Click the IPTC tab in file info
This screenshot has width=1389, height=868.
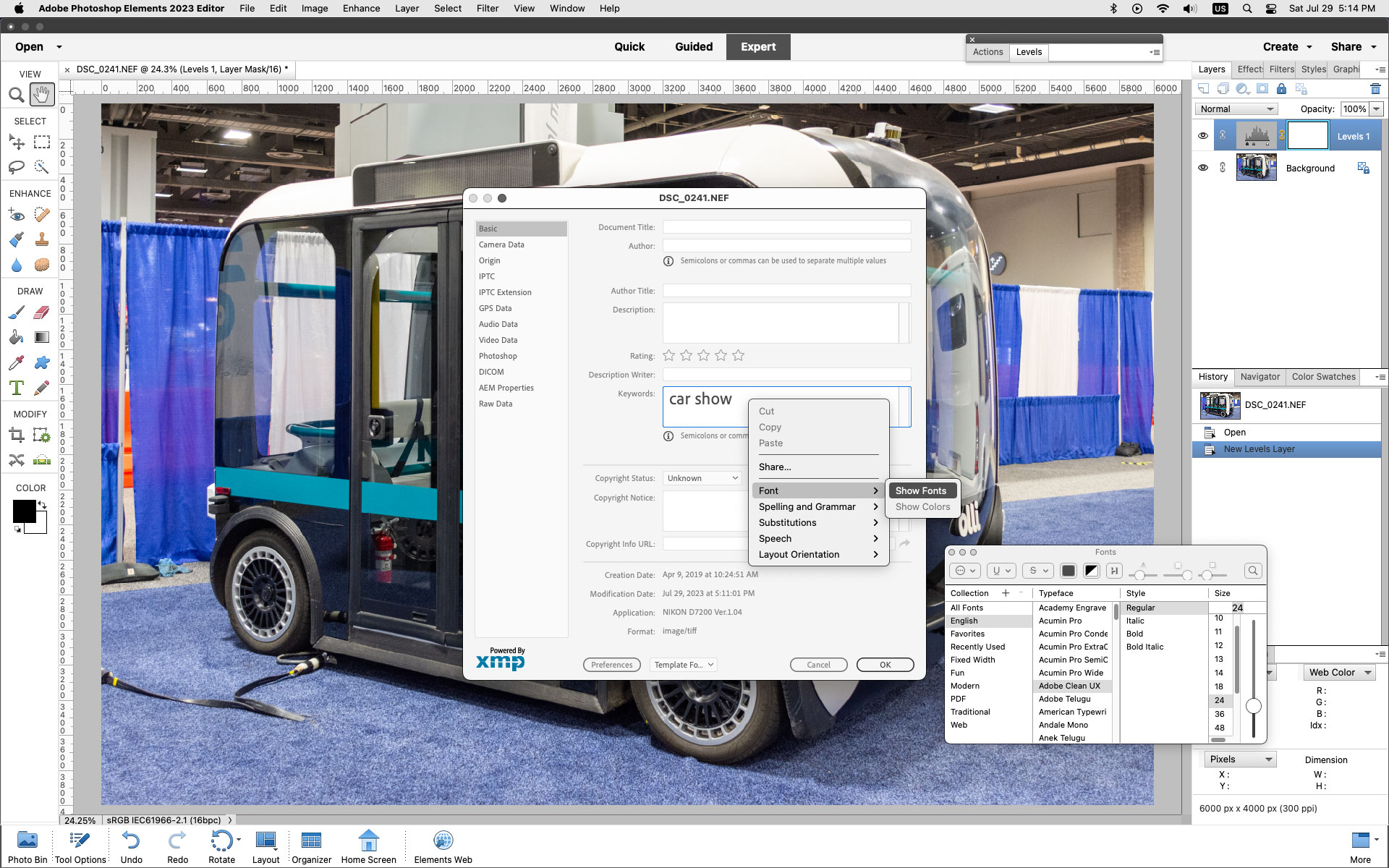486,276
